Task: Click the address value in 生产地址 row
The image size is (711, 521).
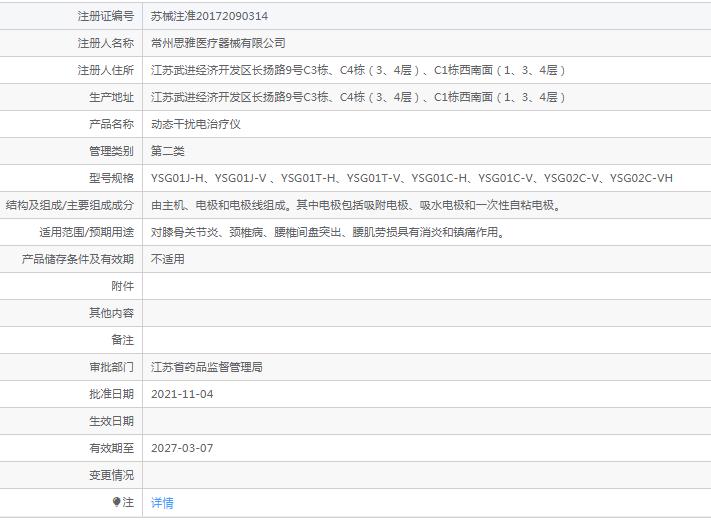Action: tap(358, 97)
